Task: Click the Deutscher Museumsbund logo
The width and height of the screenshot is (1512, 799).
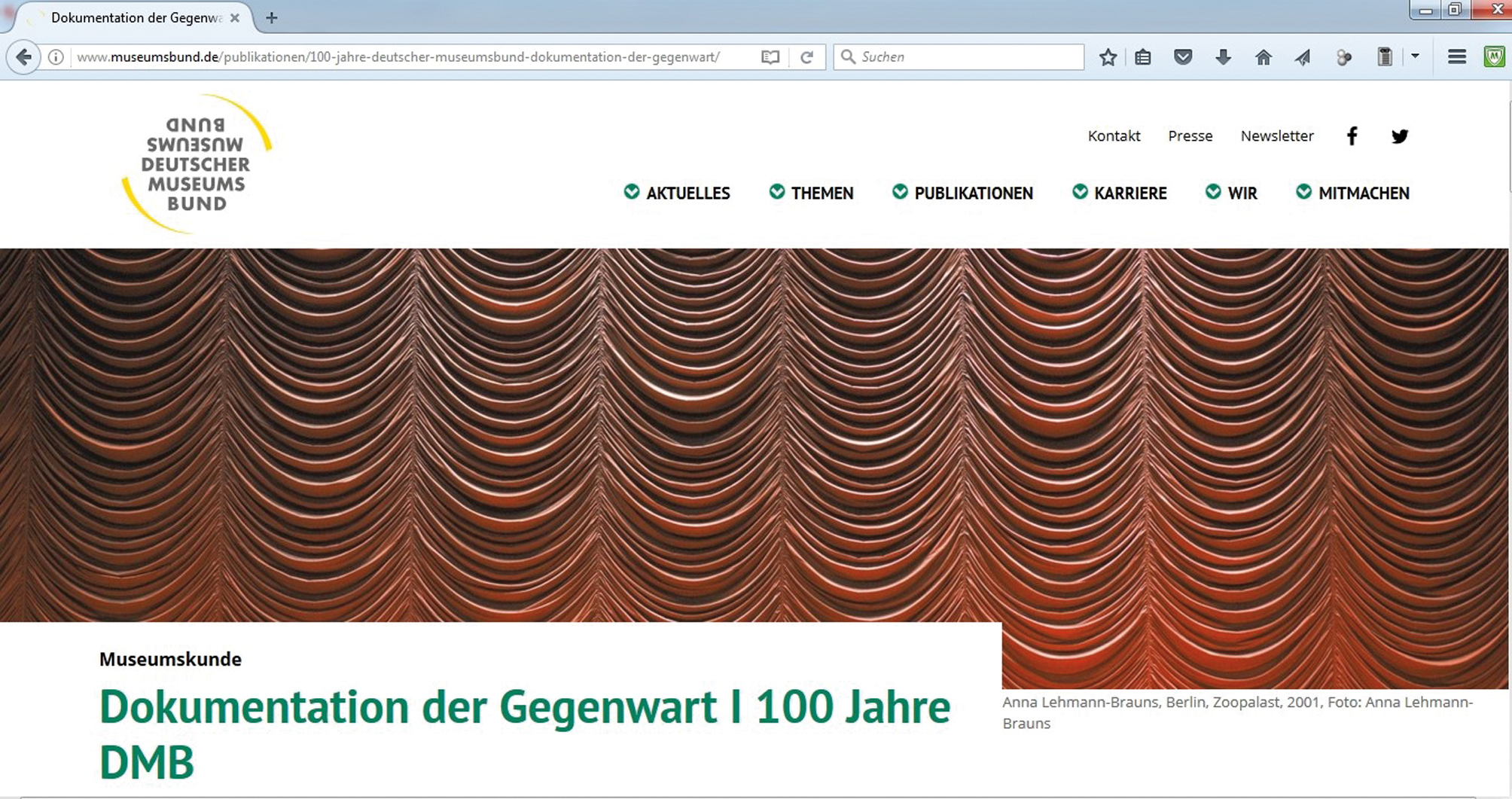Action: (x=196, y=164)
